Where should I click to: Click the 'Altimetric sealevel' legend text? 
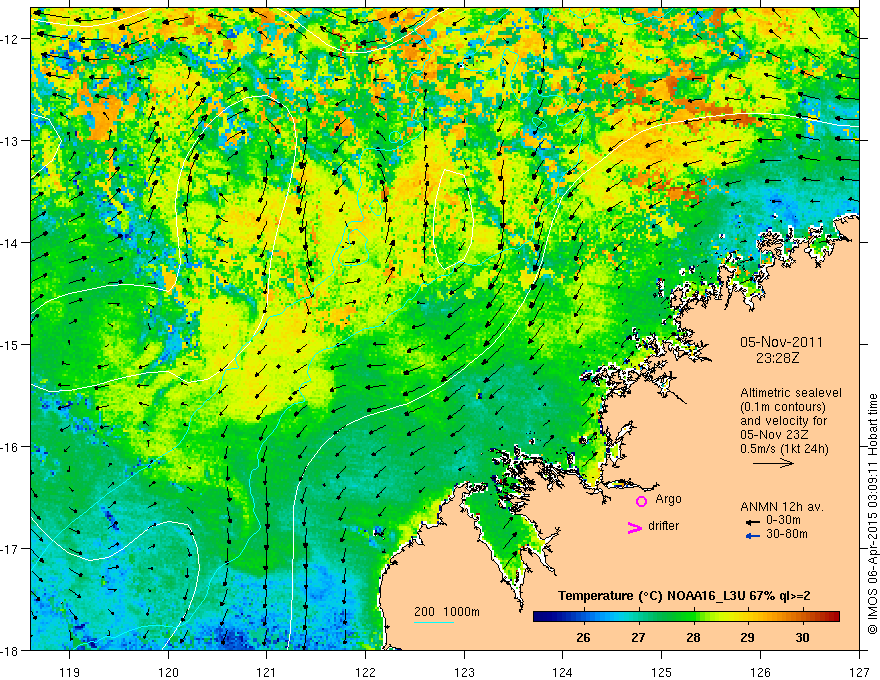[791, 393]
